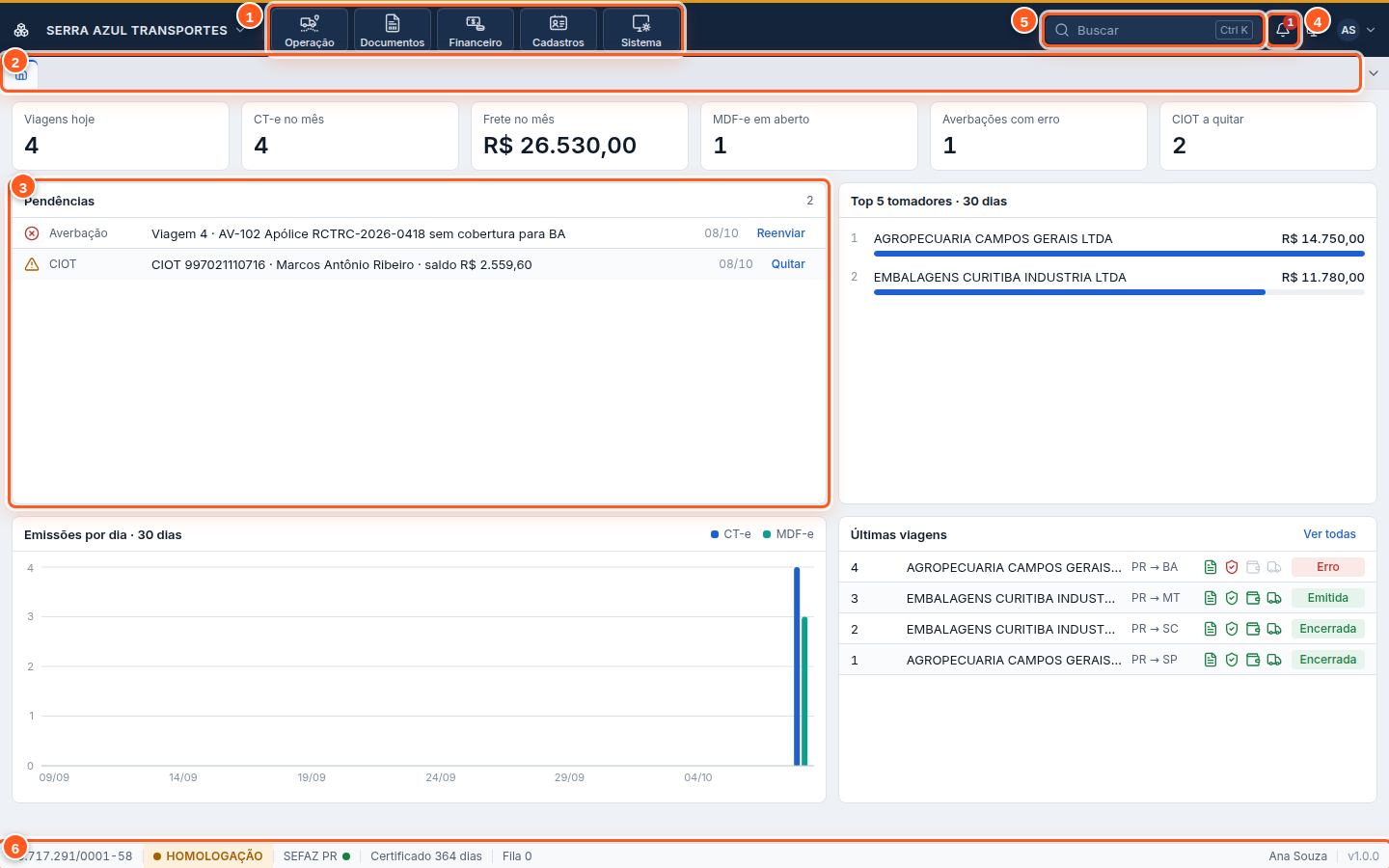This screenshot has width=1389, height=868.
Task: Click Reenviar on the Averbação pending item
Action: click(780, 233)
